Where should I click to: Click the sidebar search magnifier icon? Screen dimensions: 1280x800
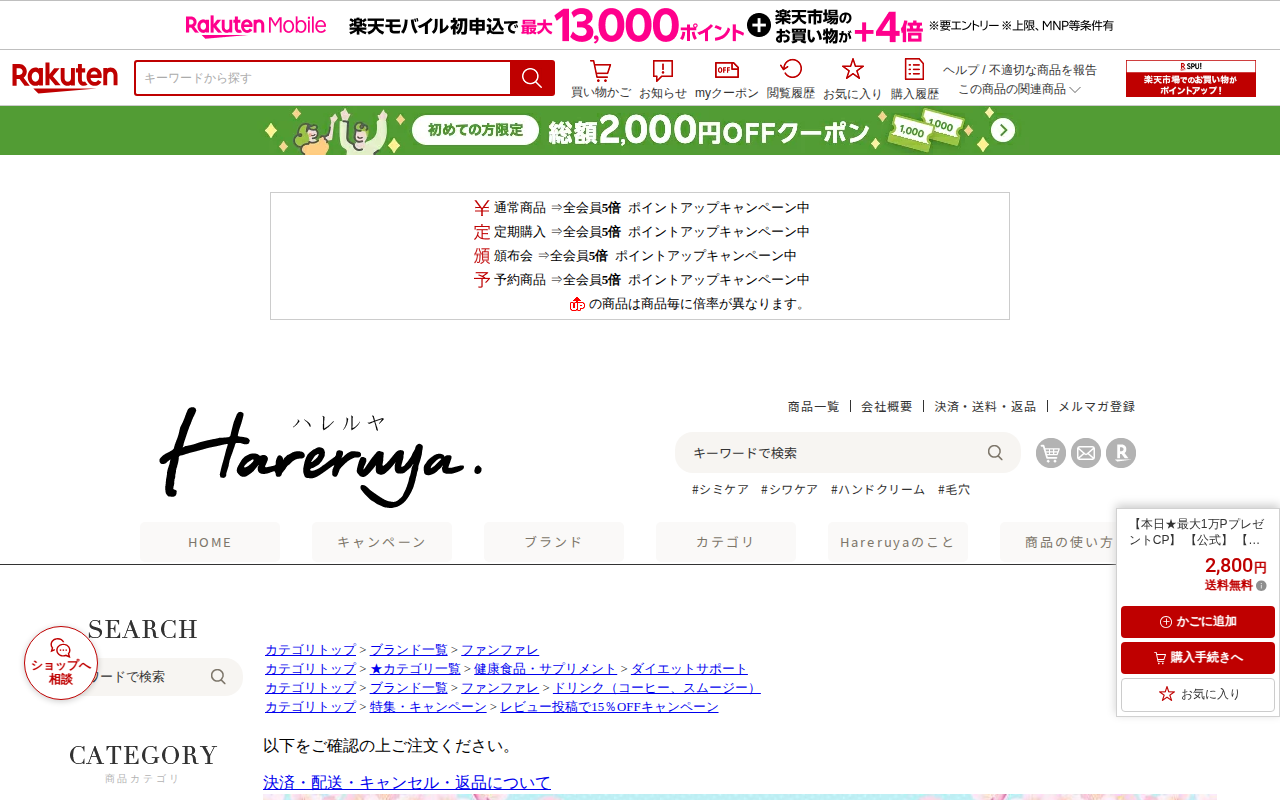(218, 677)
